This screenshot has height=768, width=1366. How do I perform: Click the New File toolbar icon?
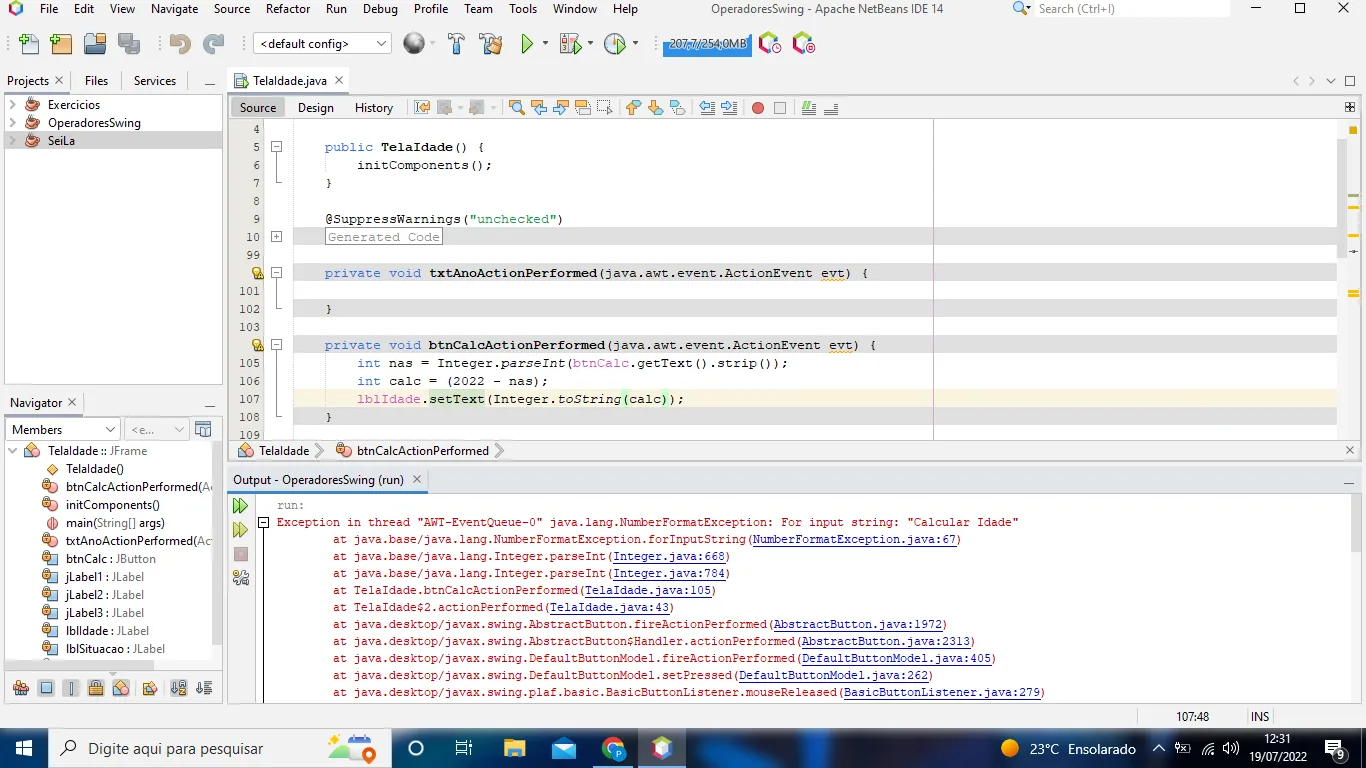click(29, 44)
